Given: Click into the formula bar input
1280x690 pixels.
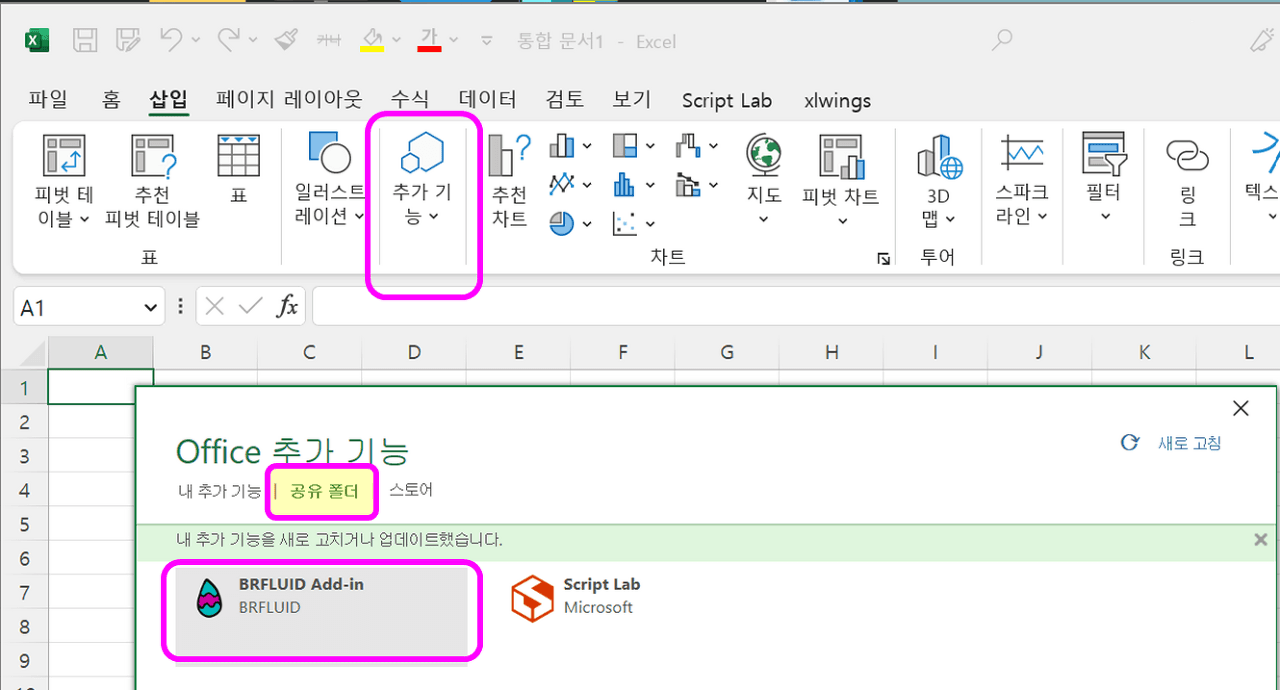Looking at the screenshot, I should [x=796, y=306].
